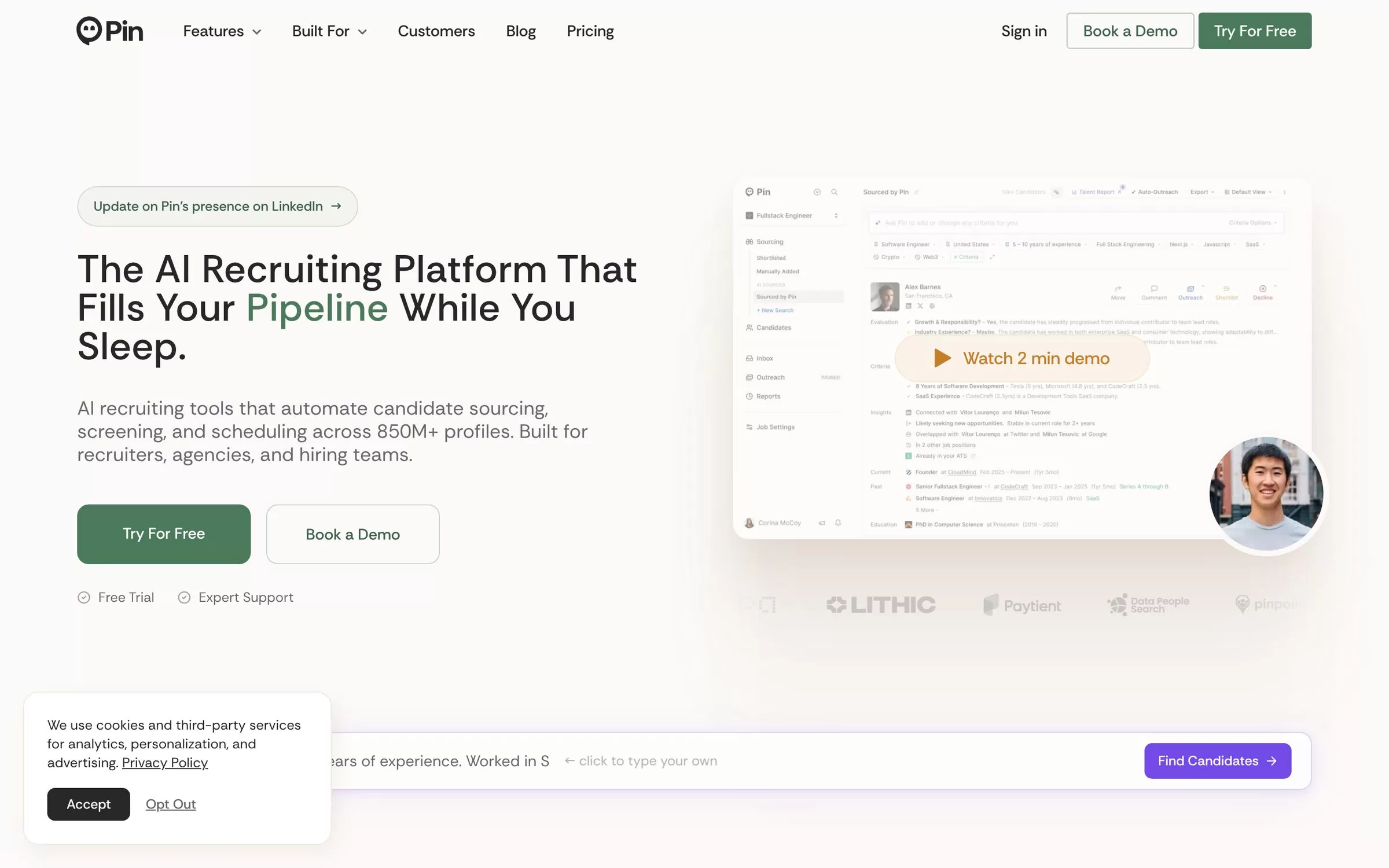Click the search icon in the demo sidebar

[834, 192]
